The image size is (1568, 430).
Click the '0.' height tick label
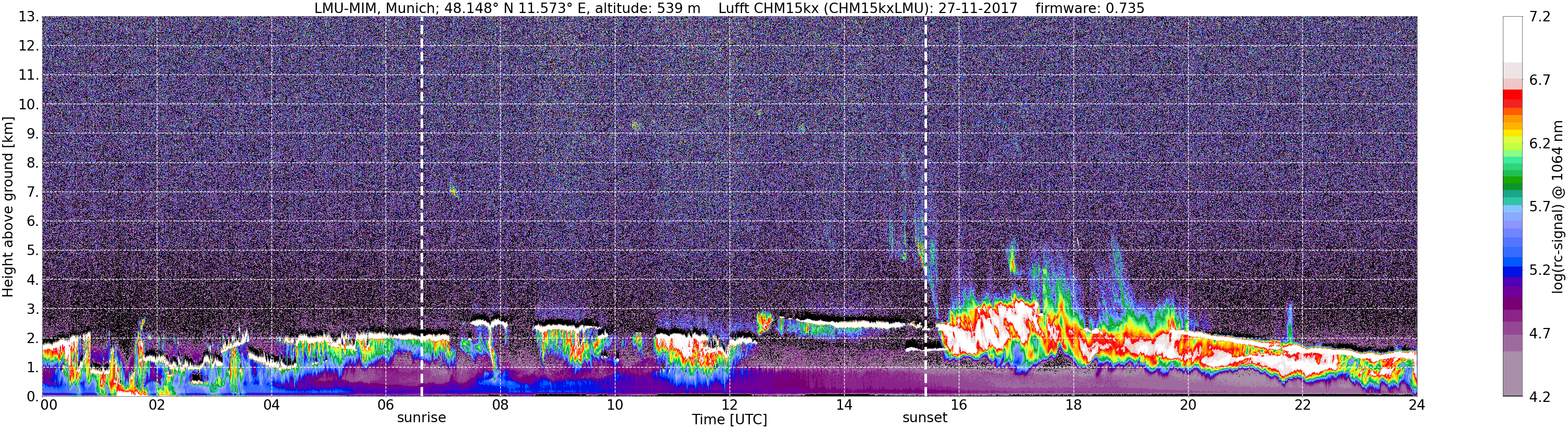tap(33, 397)
